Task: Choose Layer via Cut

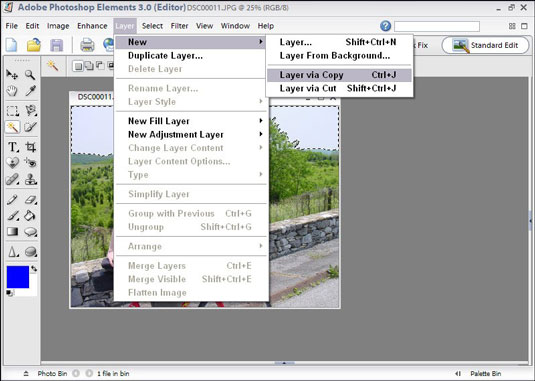Action: [339, 88]
